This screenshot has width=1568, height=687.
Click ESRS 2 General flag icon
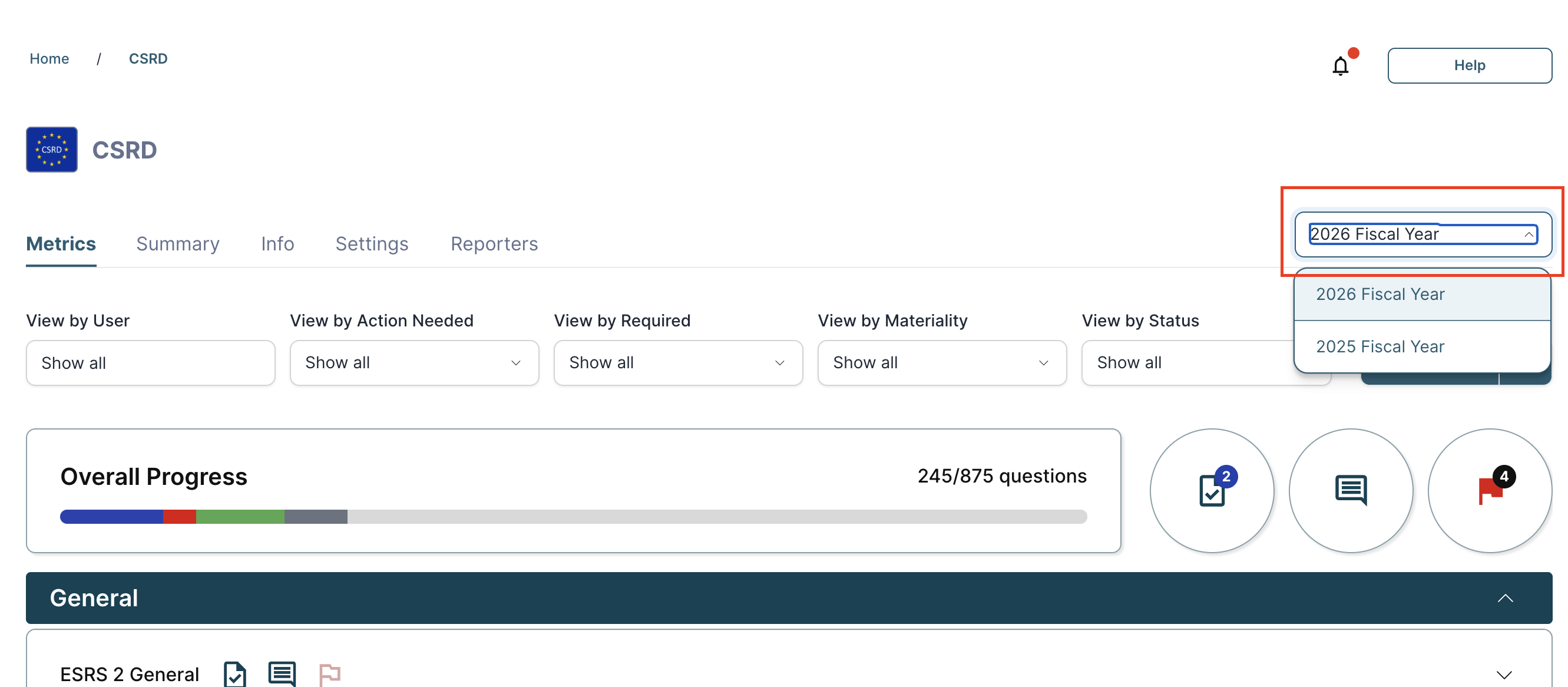coord(329,673)
